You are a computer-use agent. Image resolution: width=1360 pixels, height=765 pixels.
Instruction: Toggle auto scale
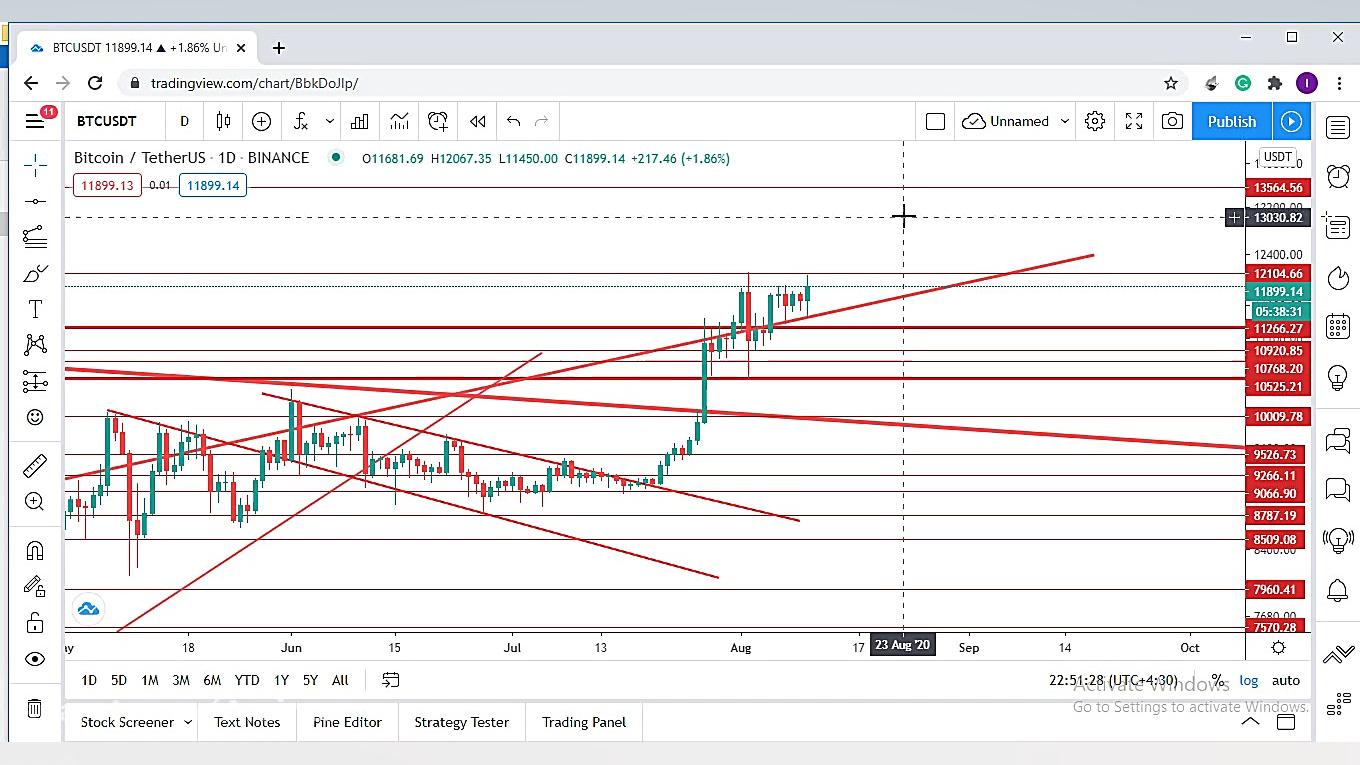pos(1286,680)
